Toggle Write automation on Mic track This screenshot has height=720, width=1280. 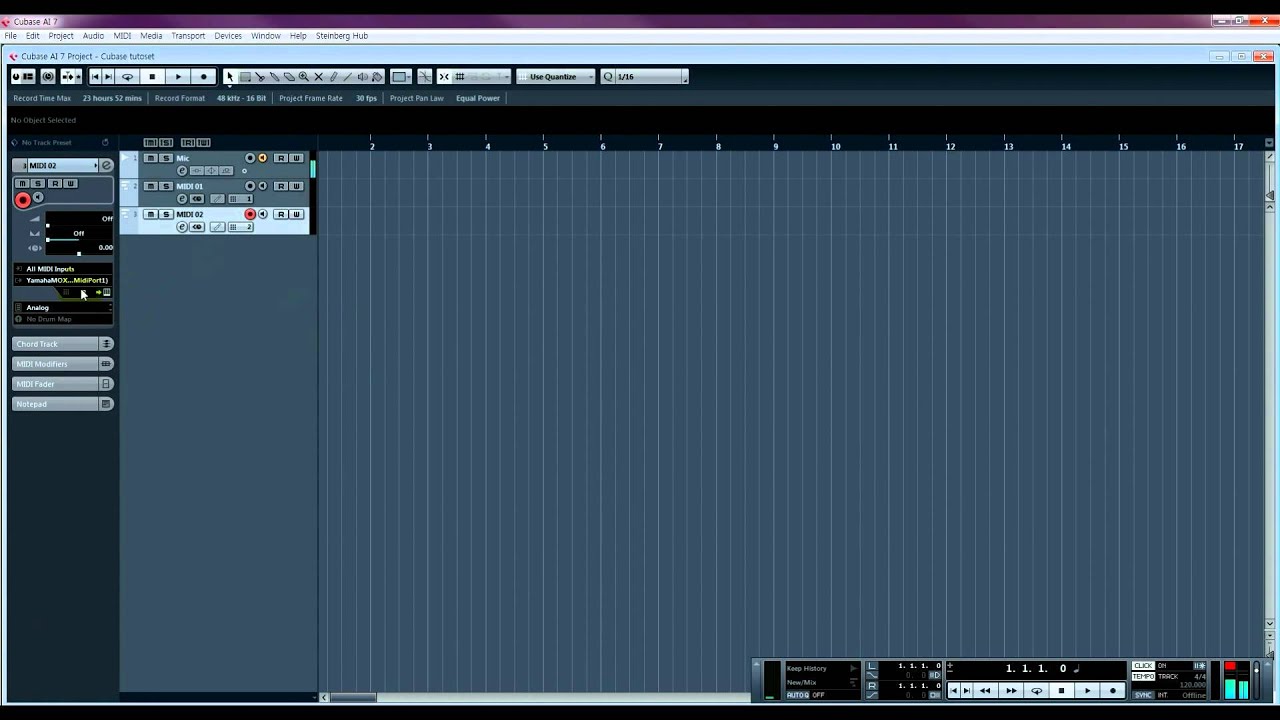coord(296,158)
